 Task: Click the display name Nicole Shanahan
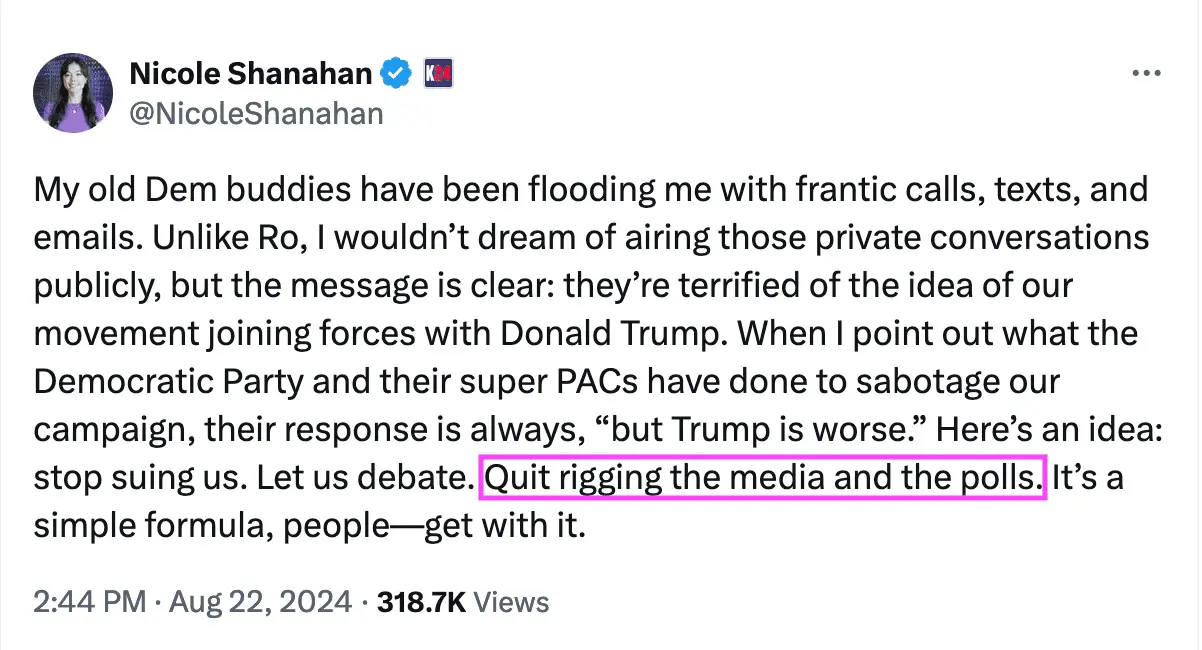pyautogui.click(x=252, y=73)
